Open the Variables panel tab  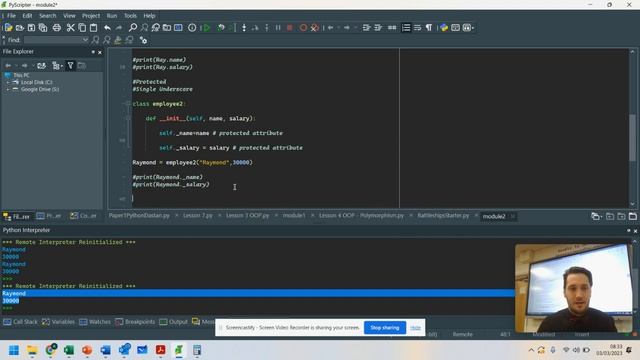tap(58, 322)
